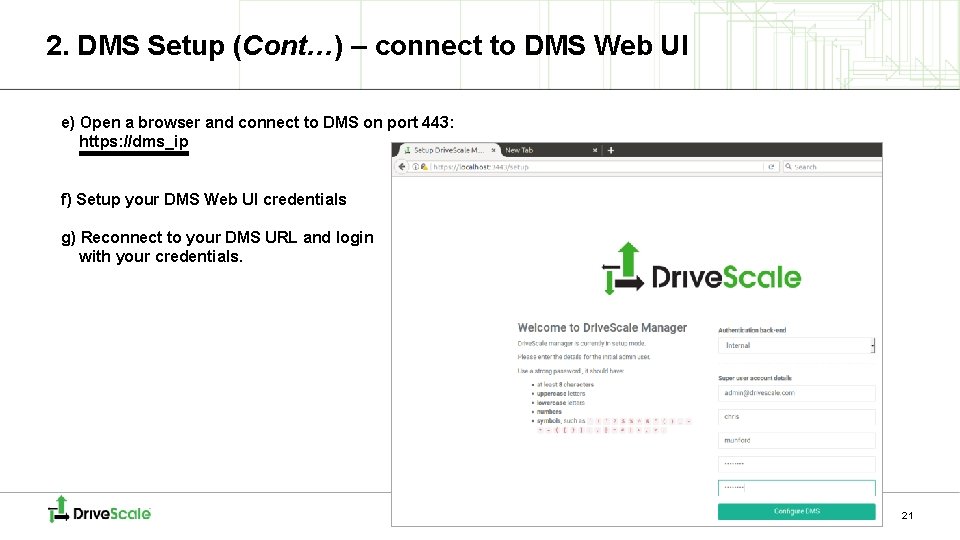Click the DriveScale logo in the web page
The image size is (960, 540).
702,269
